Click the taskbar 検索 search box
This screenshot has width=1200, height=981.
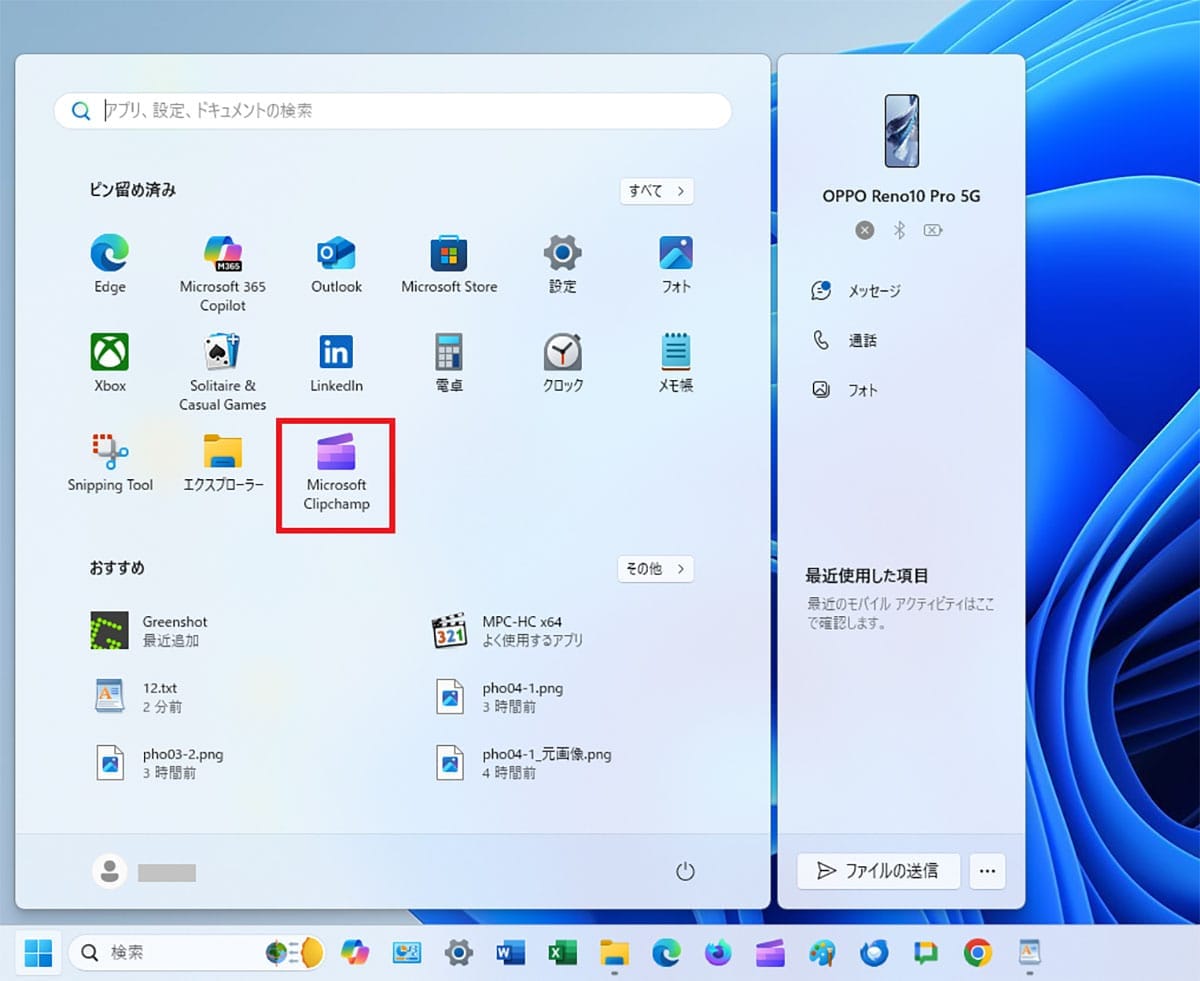coord(196,953)
